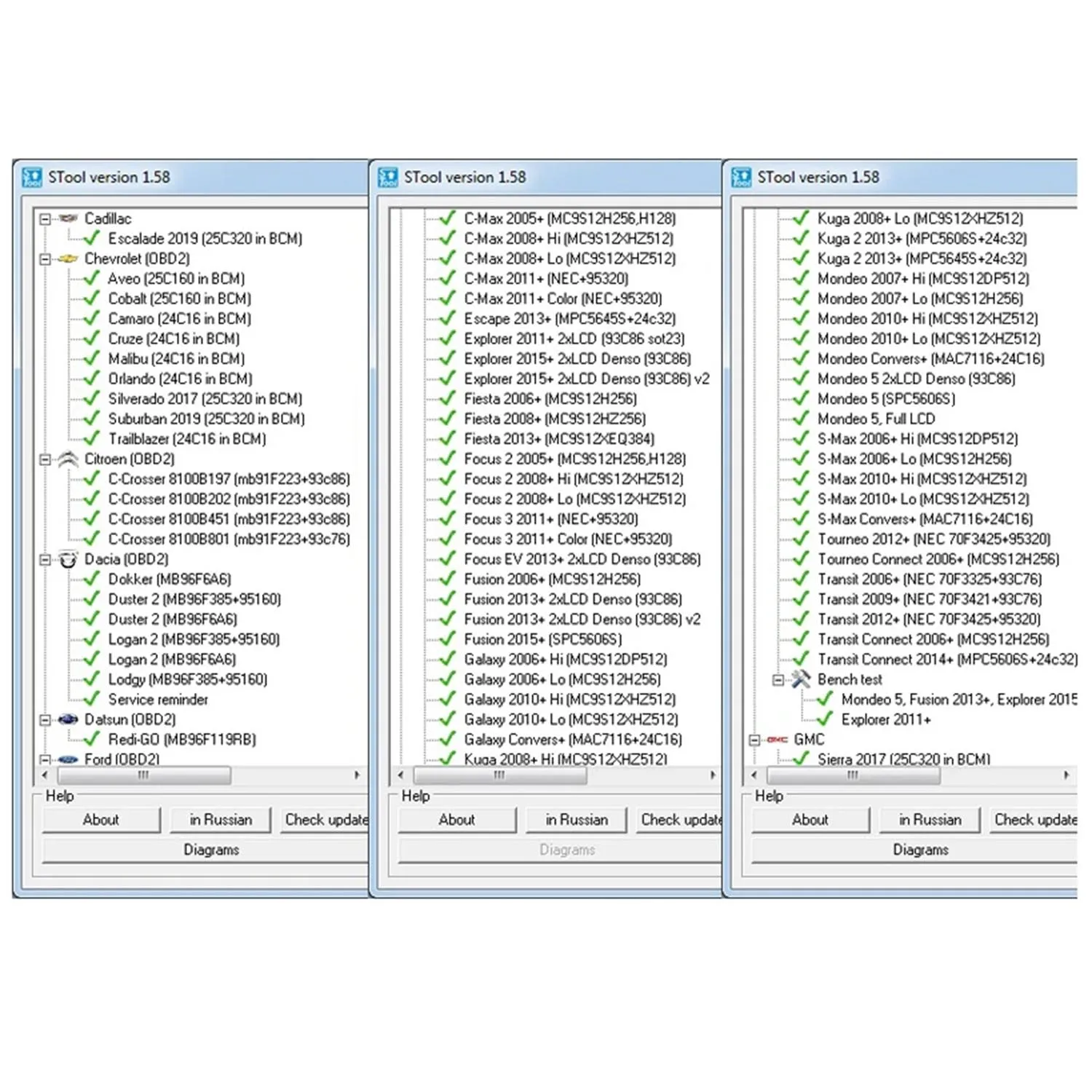This screenshot has width=1092, height=1092.
Task: Click About button in middle window
Action: click(x=457, y=820)
